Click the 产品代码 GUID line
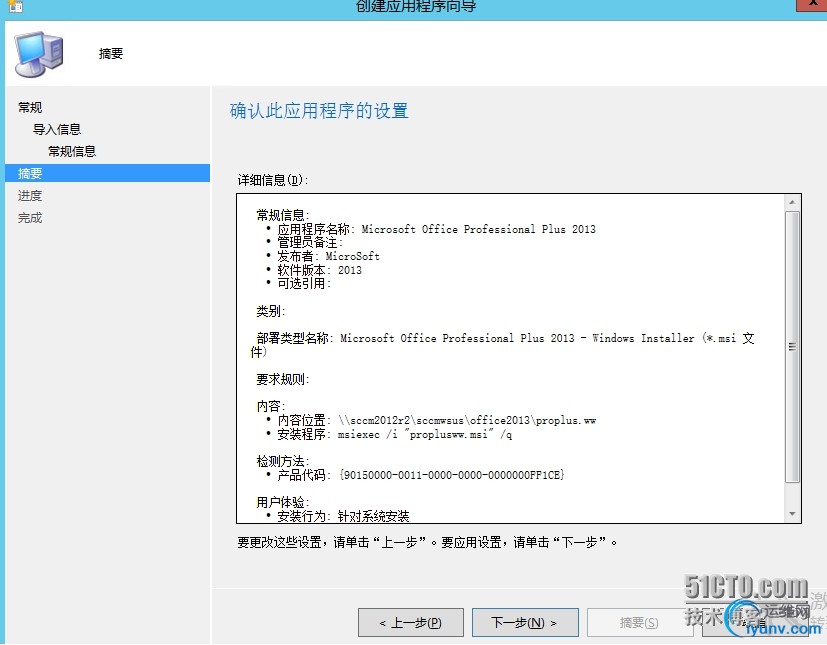This screenshot has height=645, width=827. pyautogui.click(x=421, y=475)
